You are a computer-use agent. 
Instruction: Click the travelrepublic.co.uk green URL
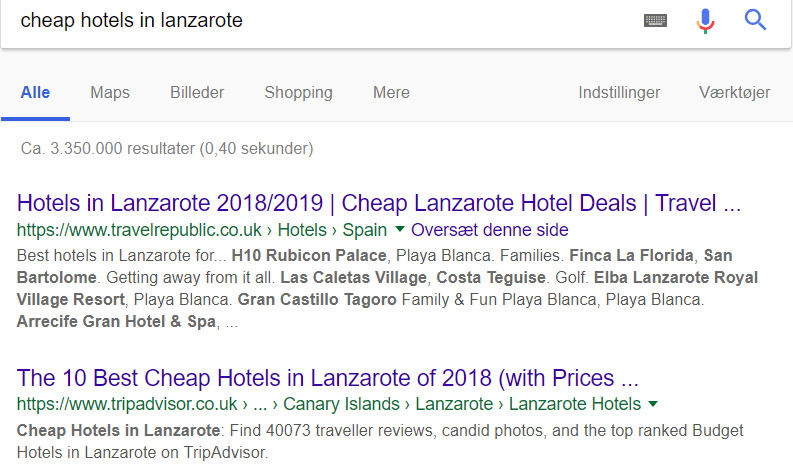point(139,230)
